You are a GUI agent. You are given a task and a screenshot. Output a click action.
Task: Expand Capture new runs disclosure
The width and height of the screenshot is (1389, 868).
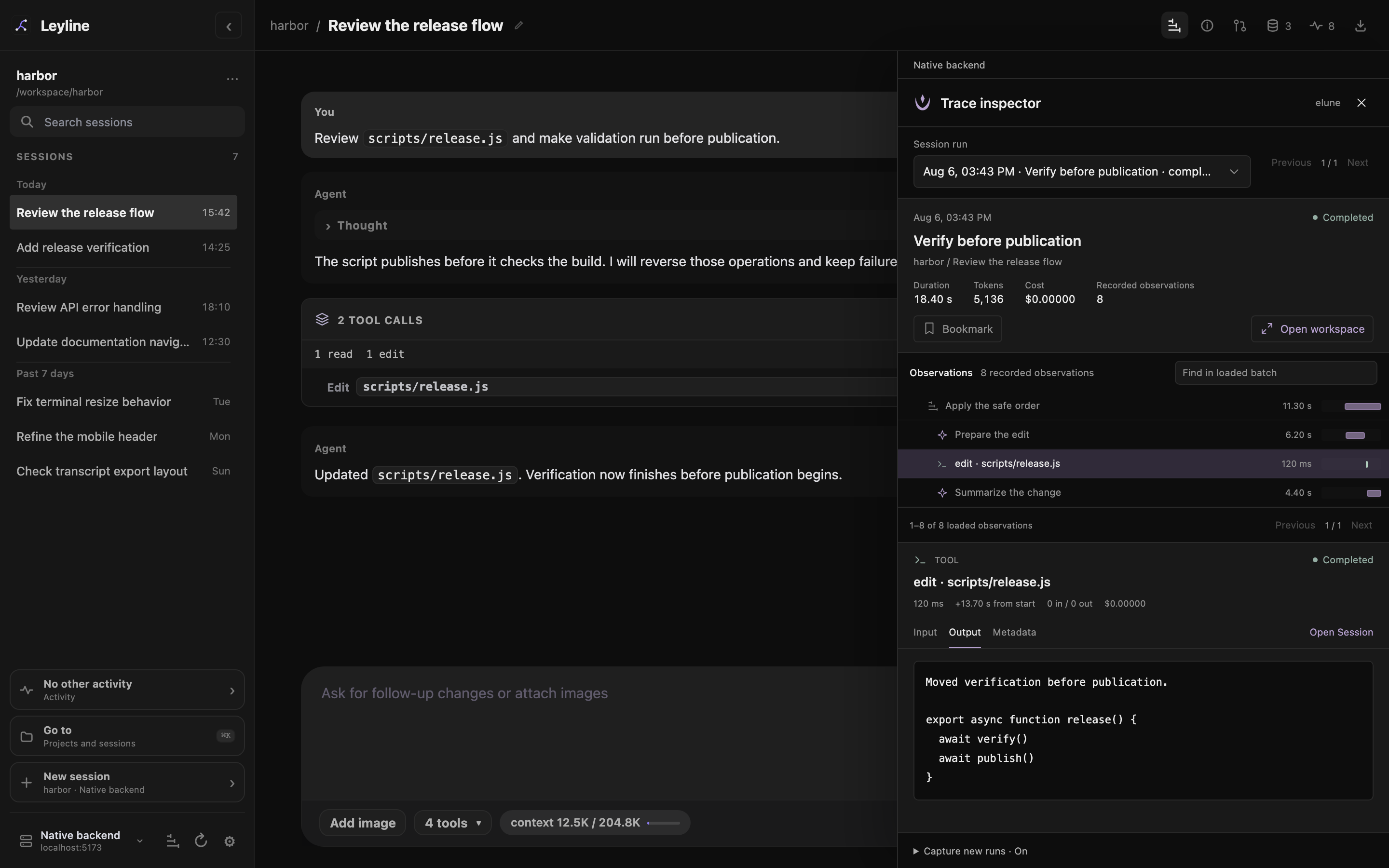click(x=970, y=851)
